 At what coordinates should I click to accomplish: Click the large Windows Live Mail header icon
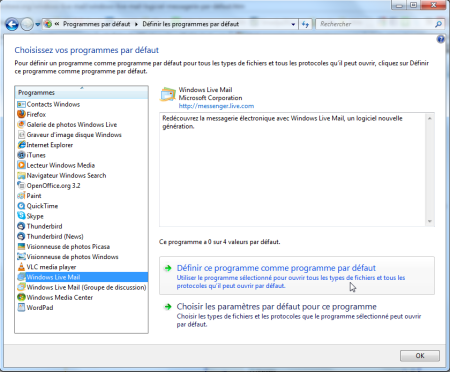tap(168, 95)
